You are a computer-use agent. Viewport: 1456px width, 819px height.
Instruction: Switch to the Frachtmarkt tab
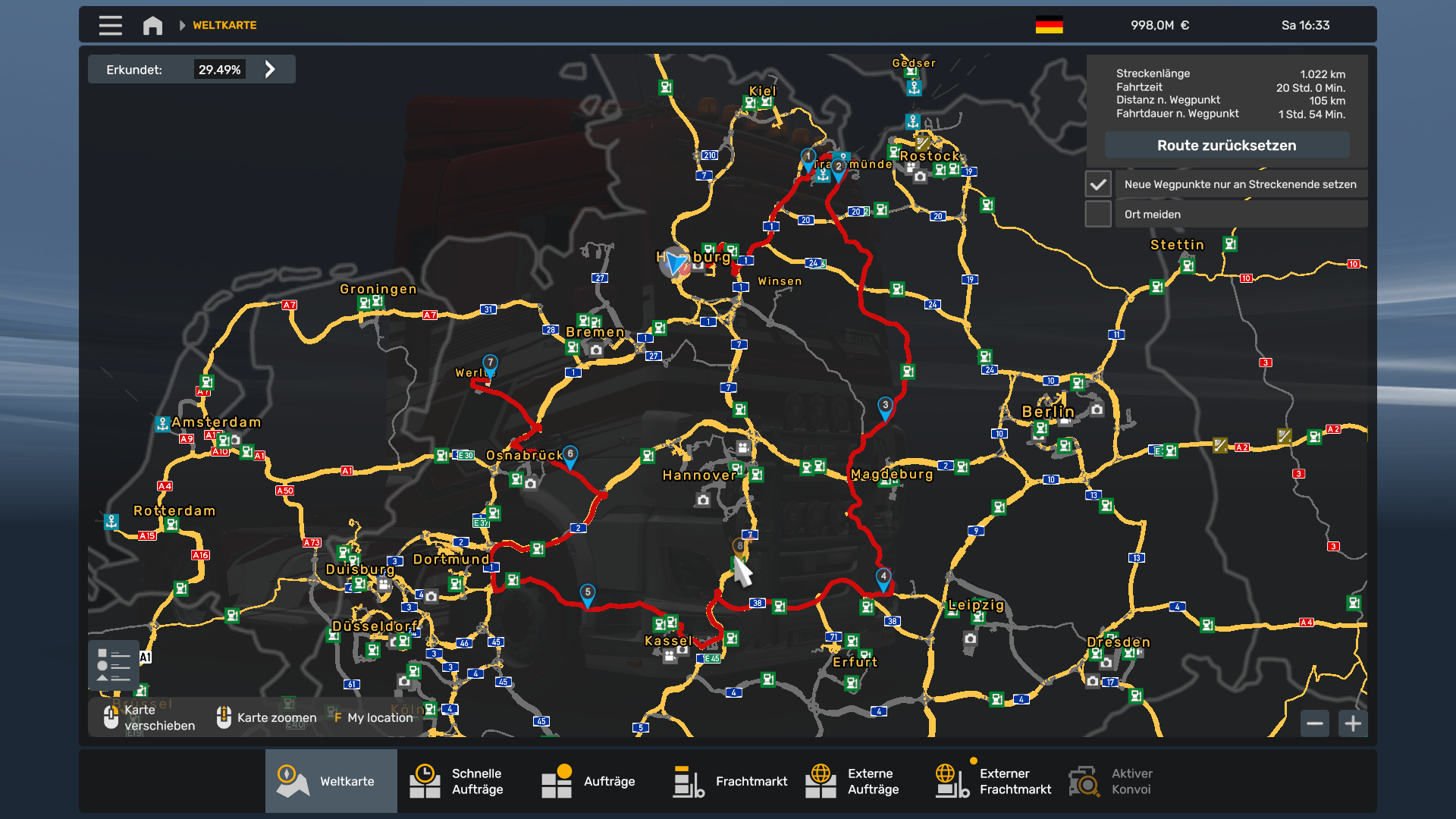coord(731,781)
